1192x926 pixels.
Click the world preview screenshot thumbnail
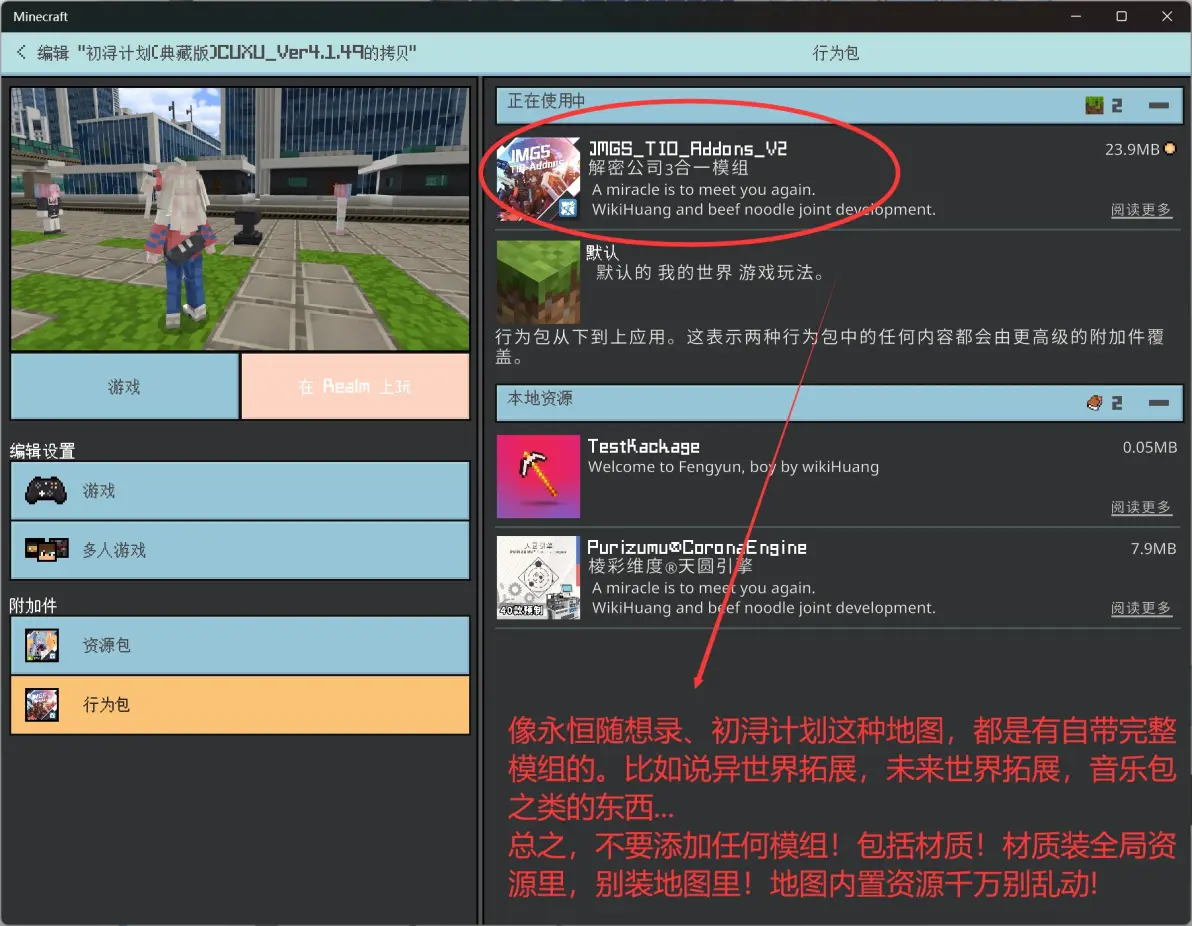pos(240,219)
